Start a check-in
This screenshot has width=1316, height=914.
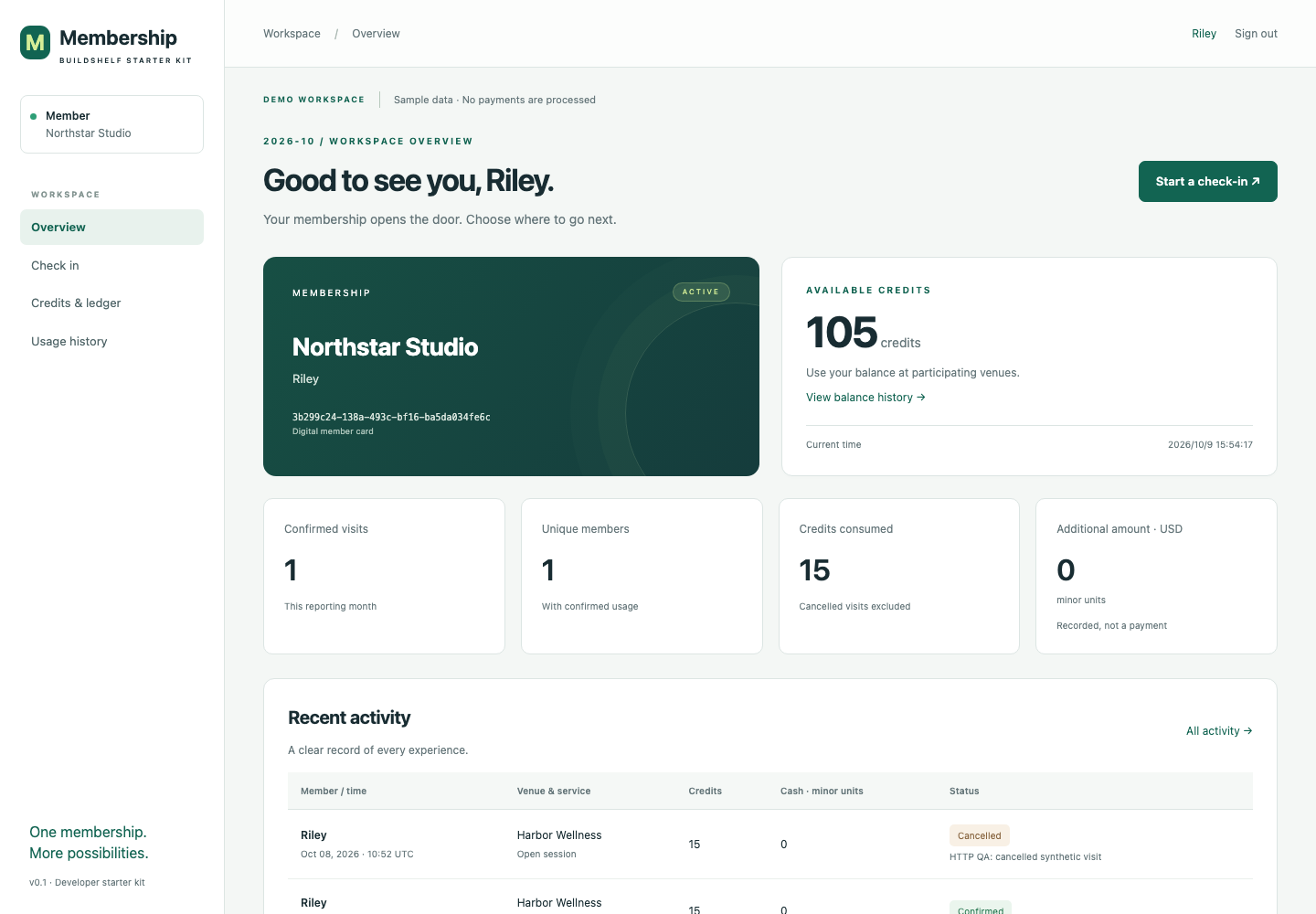(1207, 182)
